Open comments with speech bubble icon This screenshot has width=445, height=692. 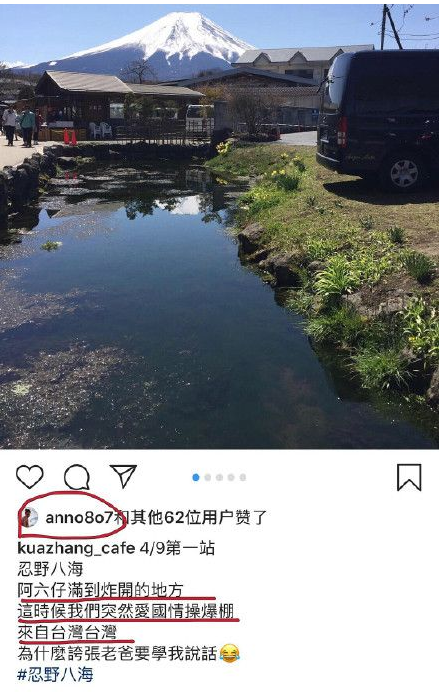pyautogui.click(x=77, y=477)
